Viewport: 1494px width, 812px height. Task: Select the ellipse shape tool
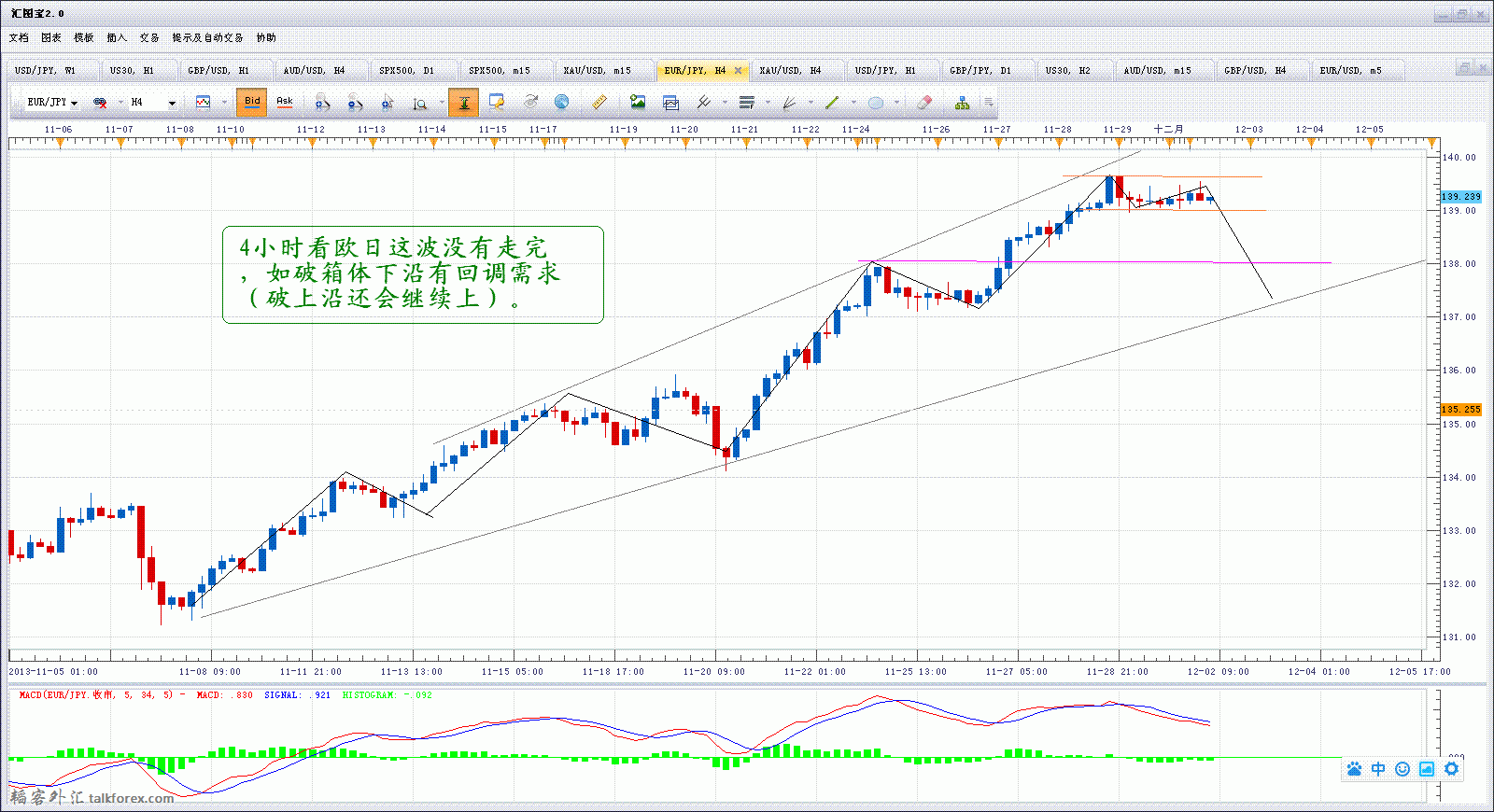pos(876,103)
